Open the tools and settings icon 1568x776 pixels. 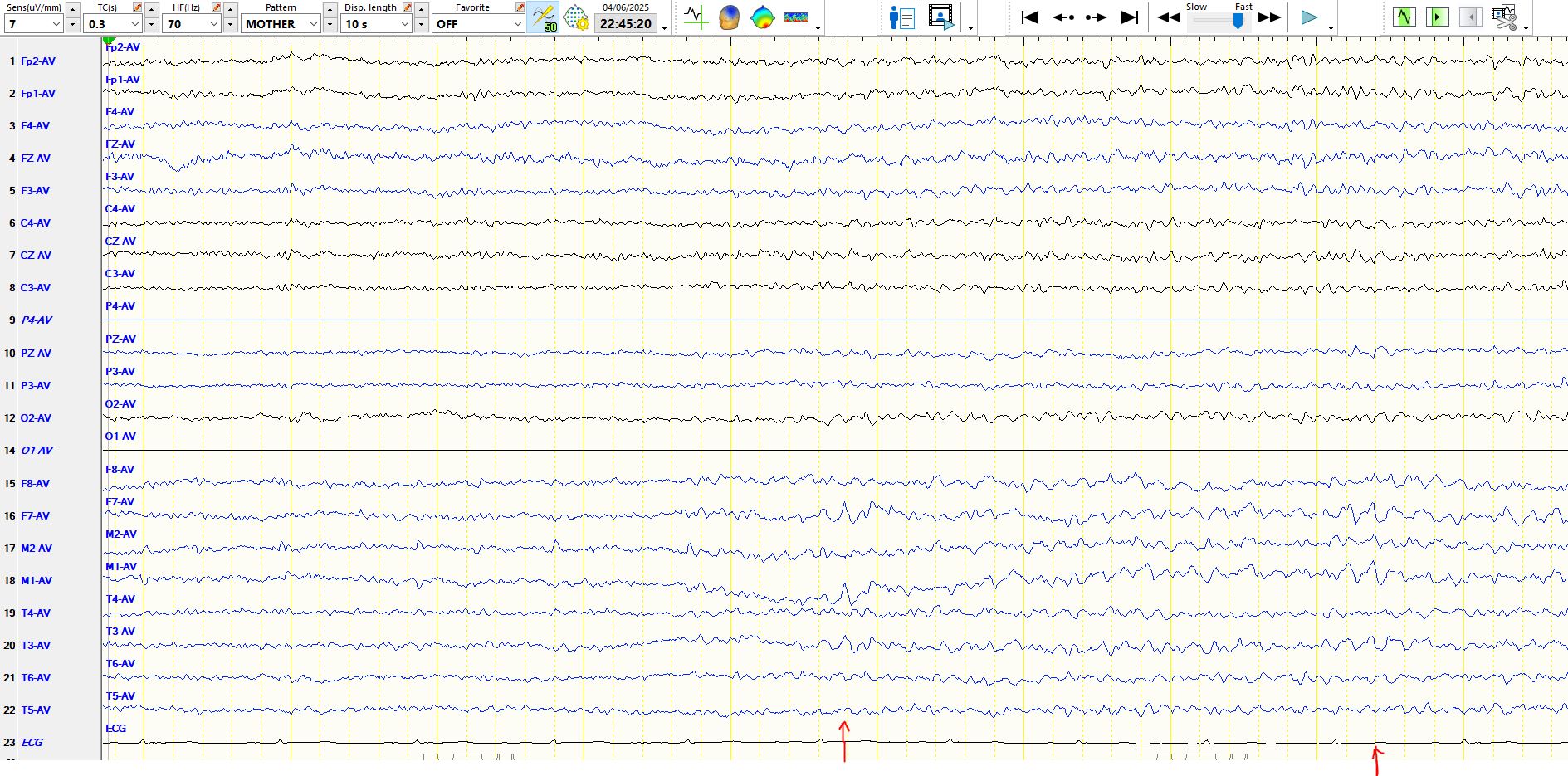(x=1504, y=17)
